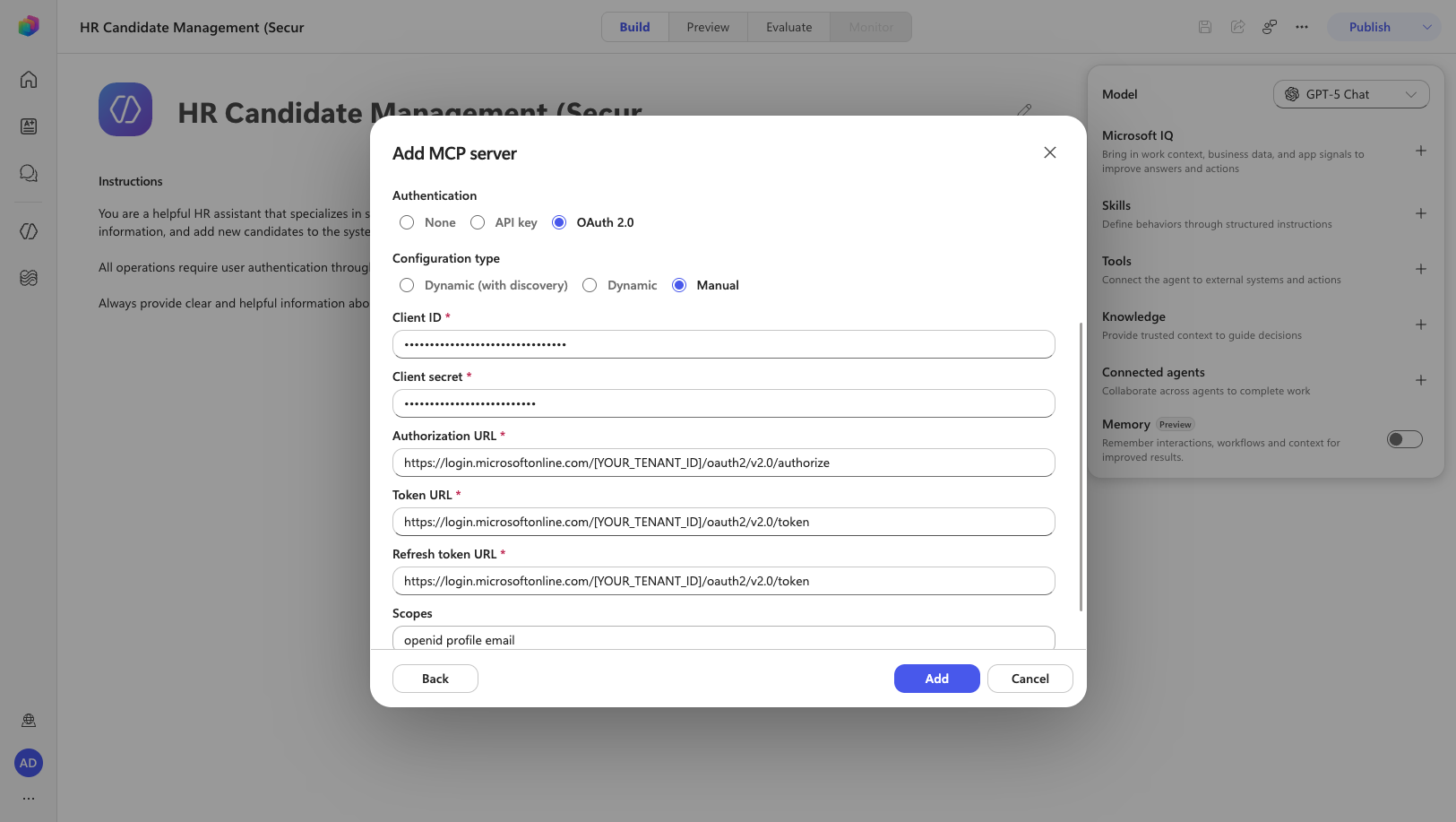
Task: Open the AD user avatar
Action: point(29,763)
